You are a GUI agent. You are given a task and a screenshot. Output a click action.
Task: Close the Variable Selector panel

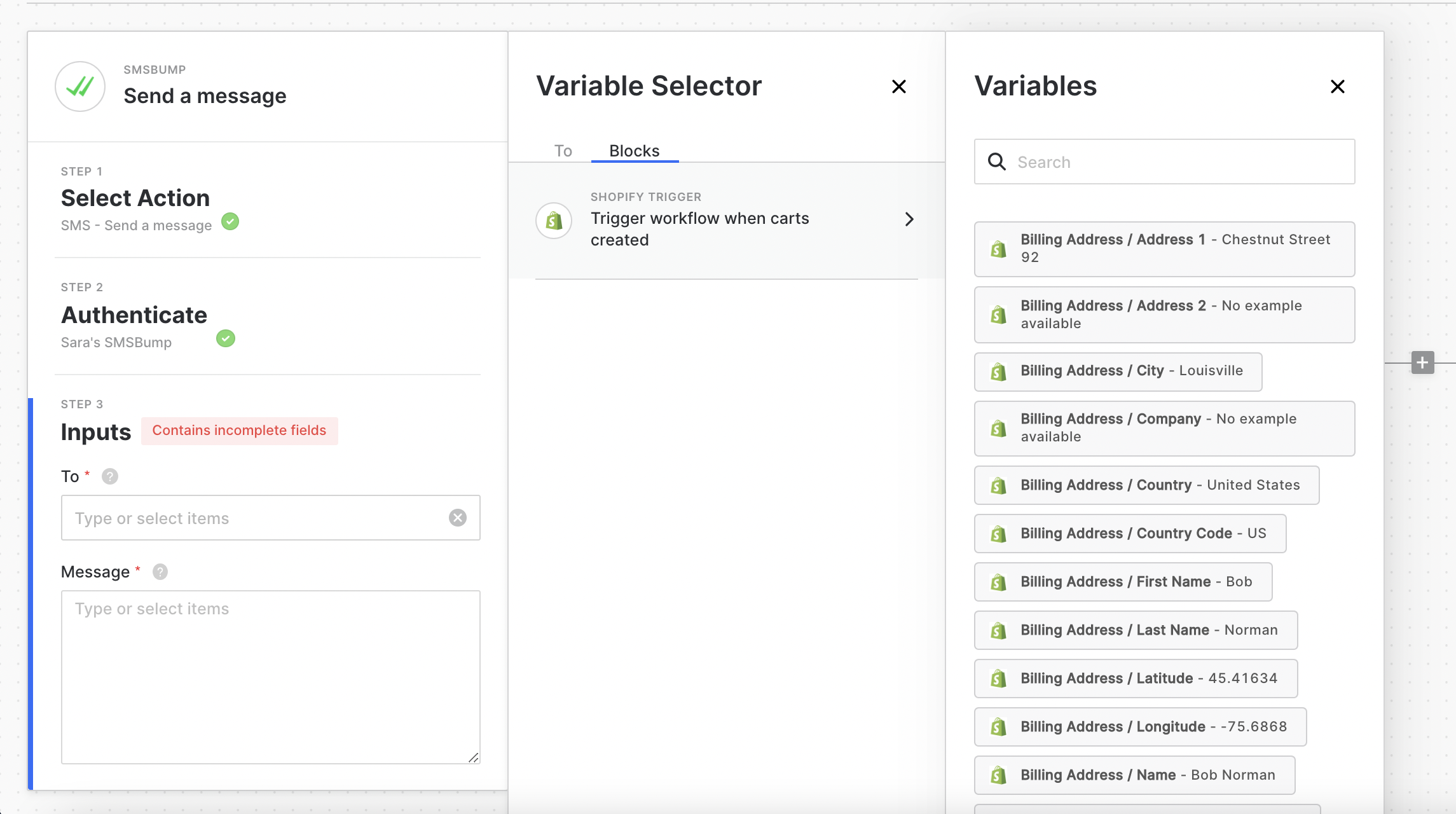[x=898, y=86]
